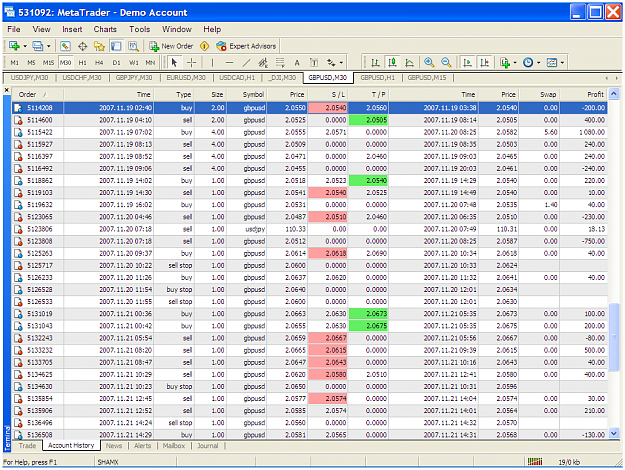Viewport: 625px width, 470px height.
Task: Select the crosshair tool
Action: click(192, 63)
